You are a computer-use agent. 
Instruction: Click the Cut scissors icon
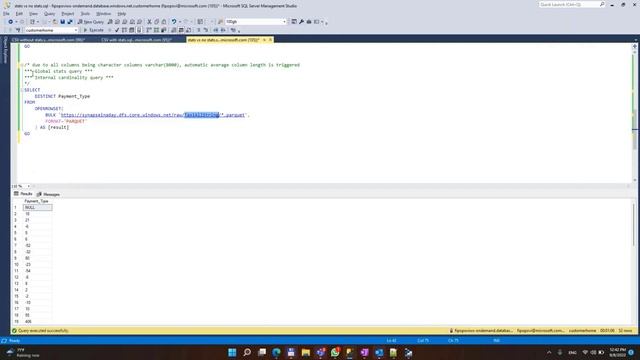click(x=149, y=22)
